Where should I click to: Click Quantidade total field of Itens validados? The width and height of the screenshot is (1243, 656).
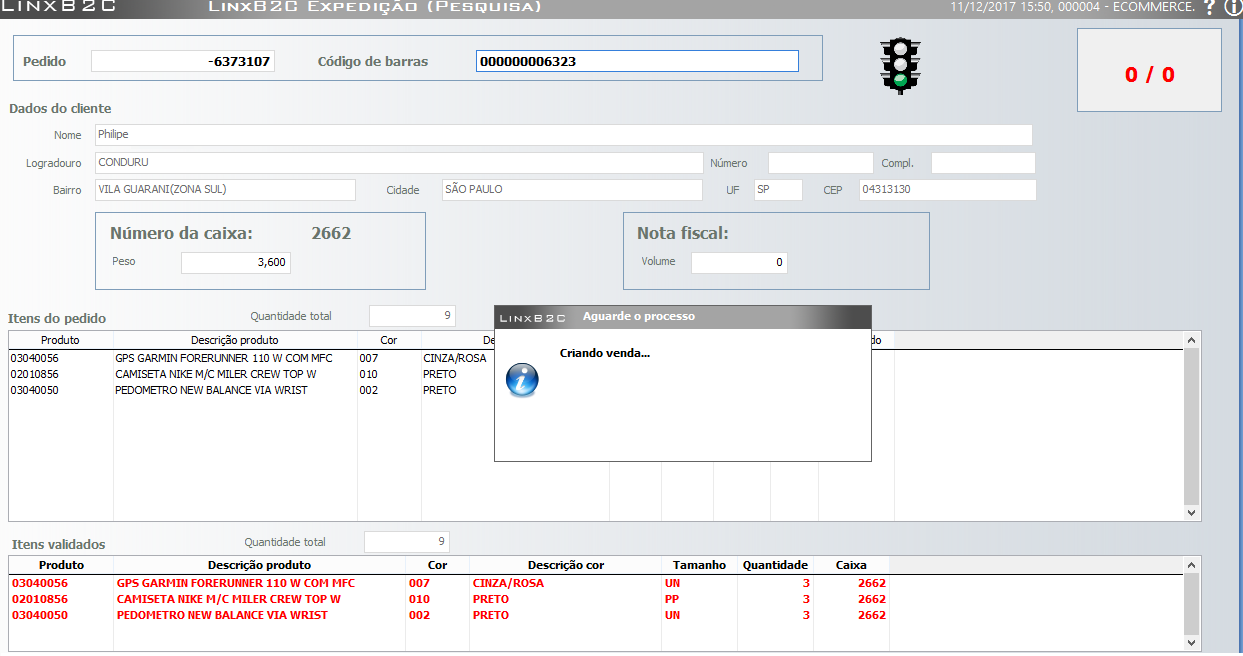point(406,542)
